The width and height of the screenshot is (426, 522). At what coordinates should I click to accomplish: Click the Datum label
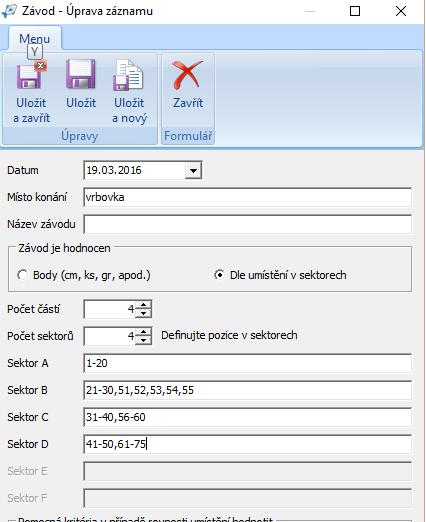[x=23, y=170]
